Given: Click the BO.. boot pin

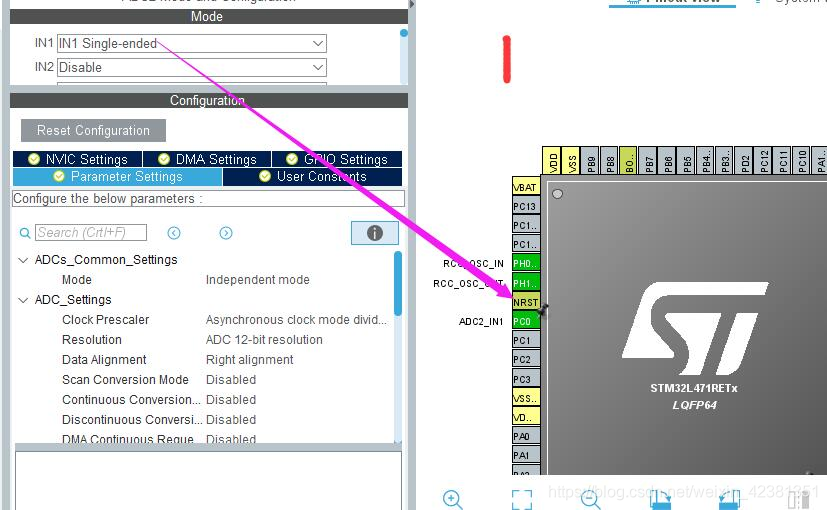Looking at the screenshot, I should coord(629,160).
